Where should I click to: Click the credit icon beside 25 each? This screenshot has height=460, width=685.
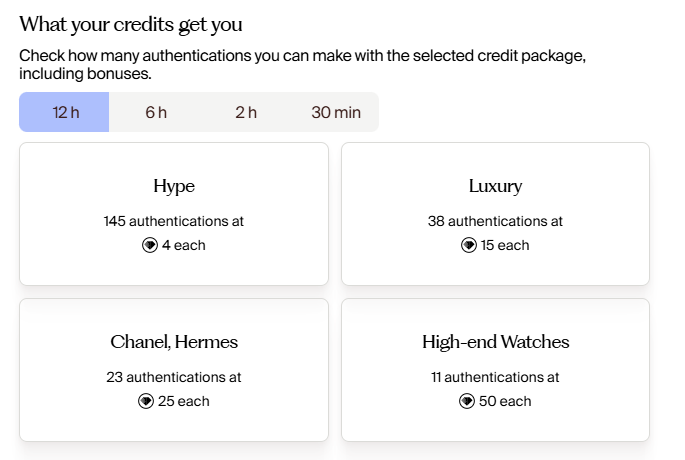click(x=146, y=401)
